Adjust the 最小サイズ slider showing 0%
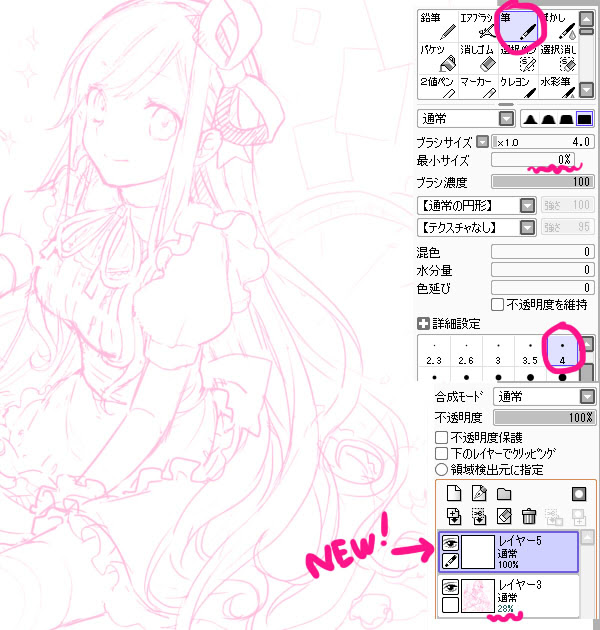Screen dimensions: 600x630 (533, 160)
